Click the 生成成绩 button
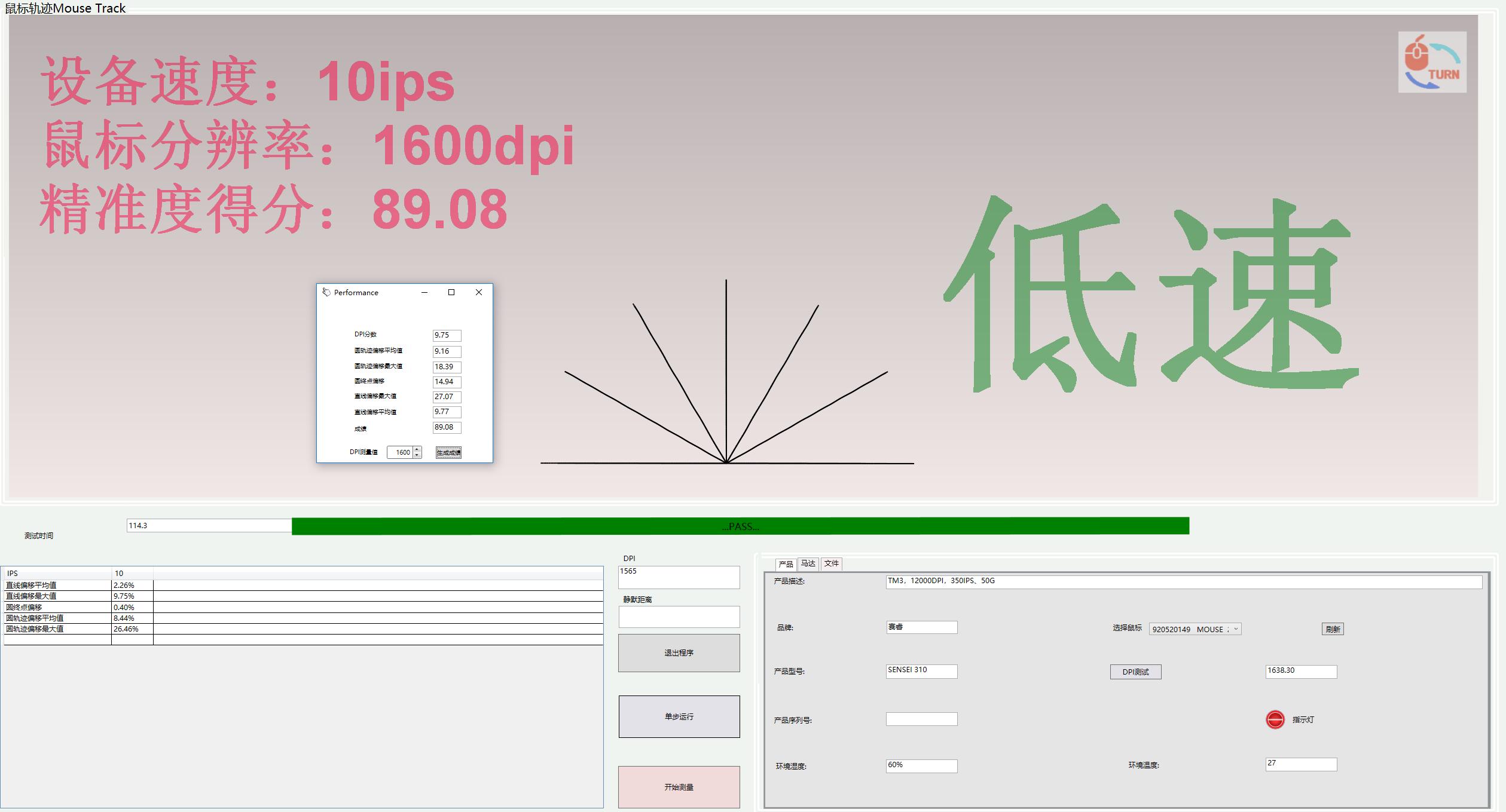The height and width of the screenshot is (812, 1506). coord(448,452)
